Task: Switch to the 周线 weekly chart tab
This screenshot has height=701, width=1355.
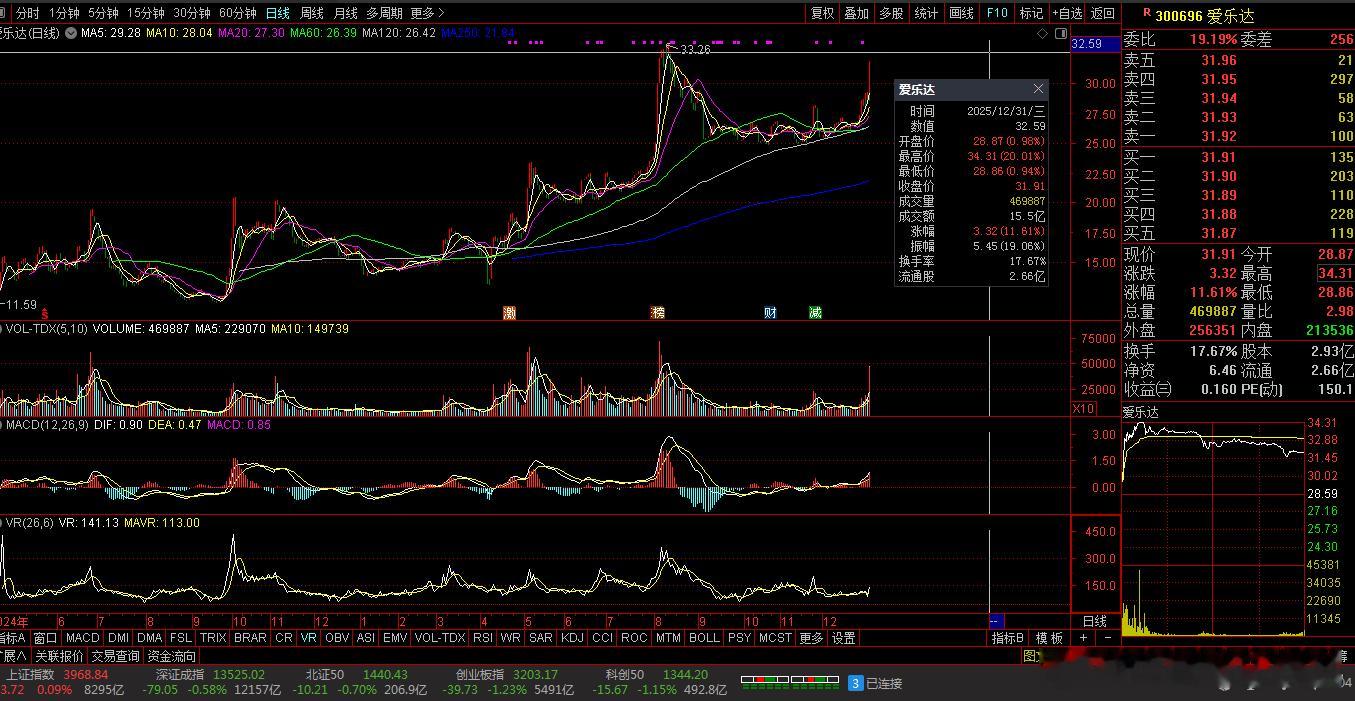Action: coord(312,13)
